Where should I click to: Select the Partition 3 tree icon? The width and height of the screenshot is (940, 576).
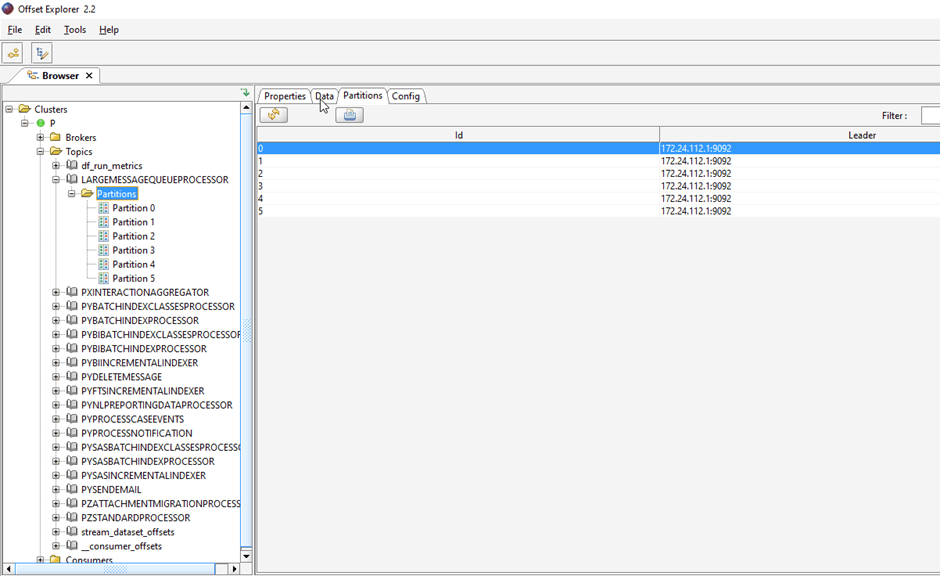[104, 250]
